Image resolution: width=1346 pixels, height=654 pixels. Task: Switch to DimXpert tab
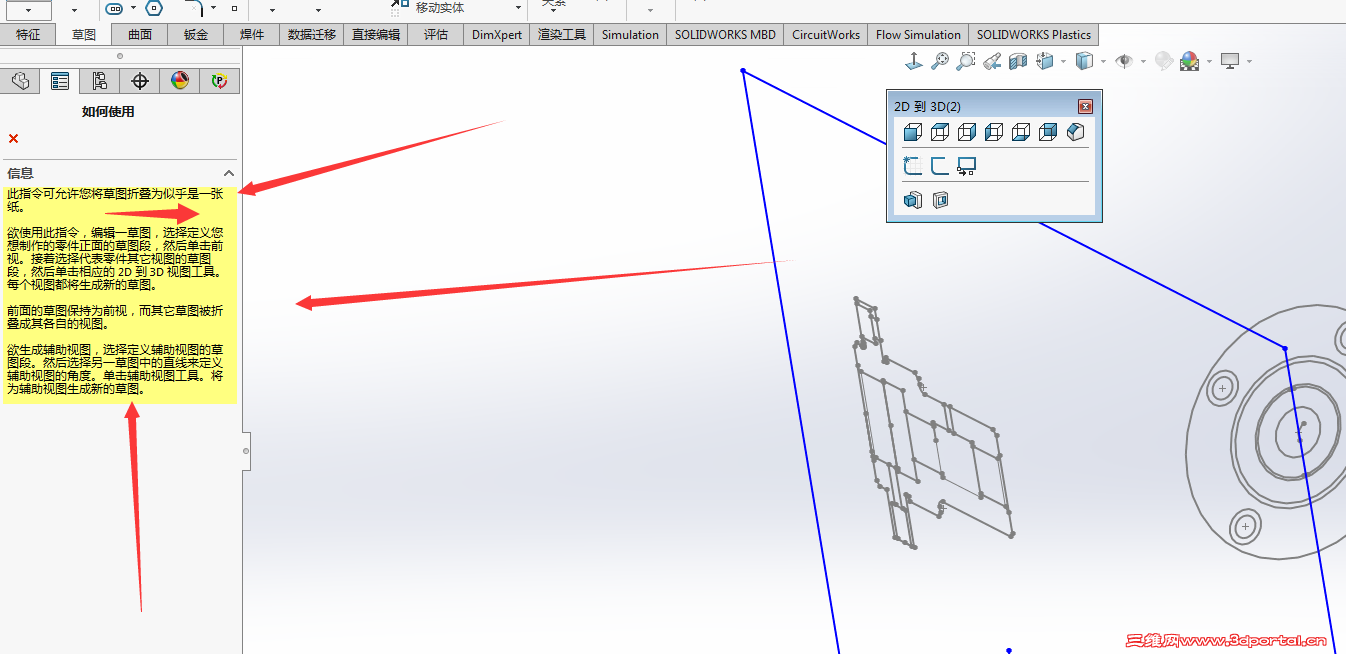point(497,34)
